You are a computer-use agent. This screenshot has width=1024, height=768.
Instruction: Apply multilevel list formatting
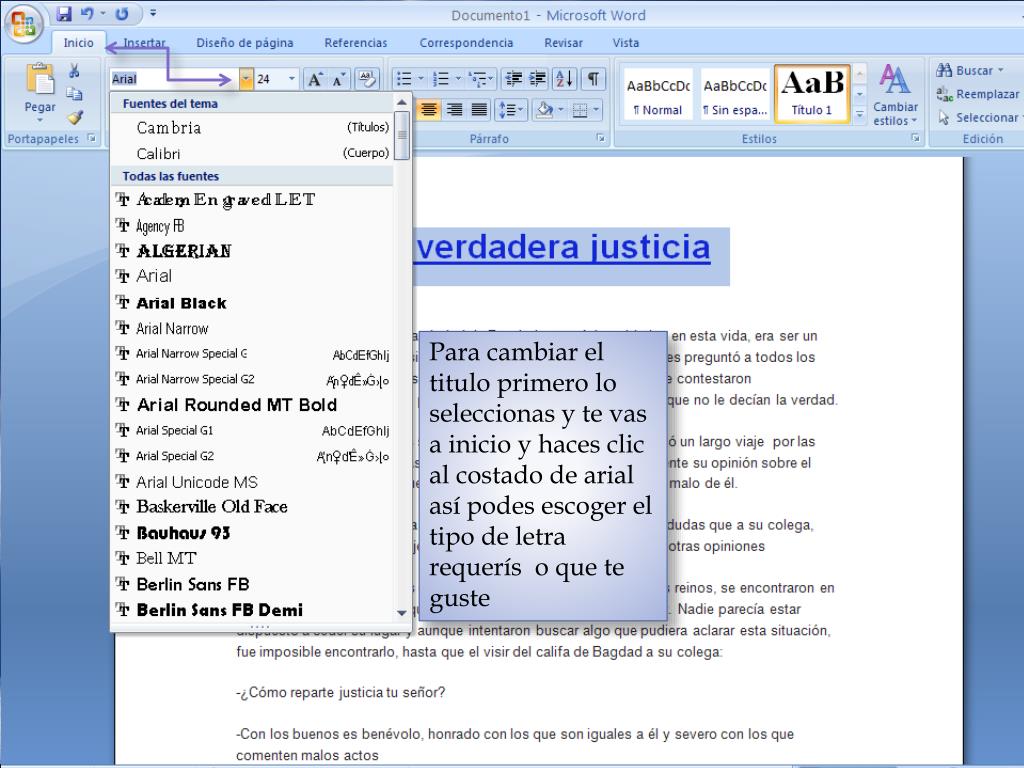coord(477,80)
